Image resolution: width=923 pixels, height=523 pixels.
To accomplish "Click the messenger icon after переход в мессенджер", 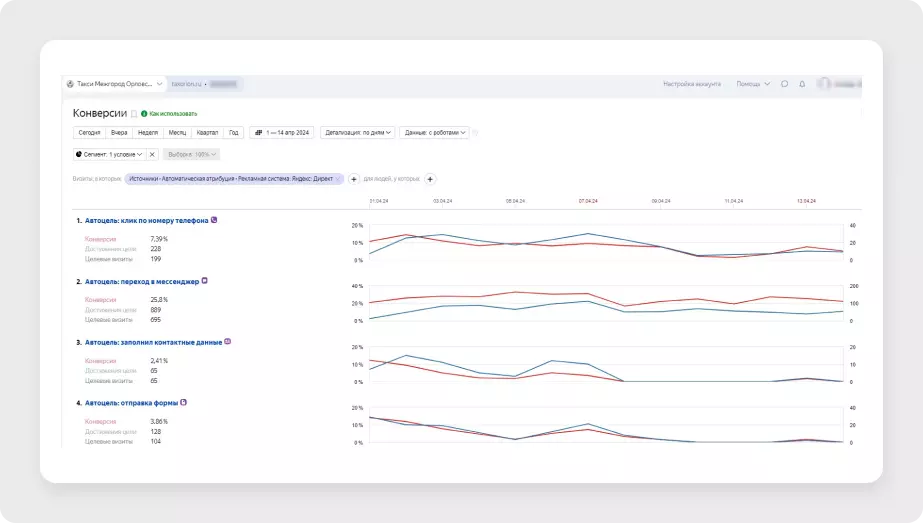I will click(205, 281).
